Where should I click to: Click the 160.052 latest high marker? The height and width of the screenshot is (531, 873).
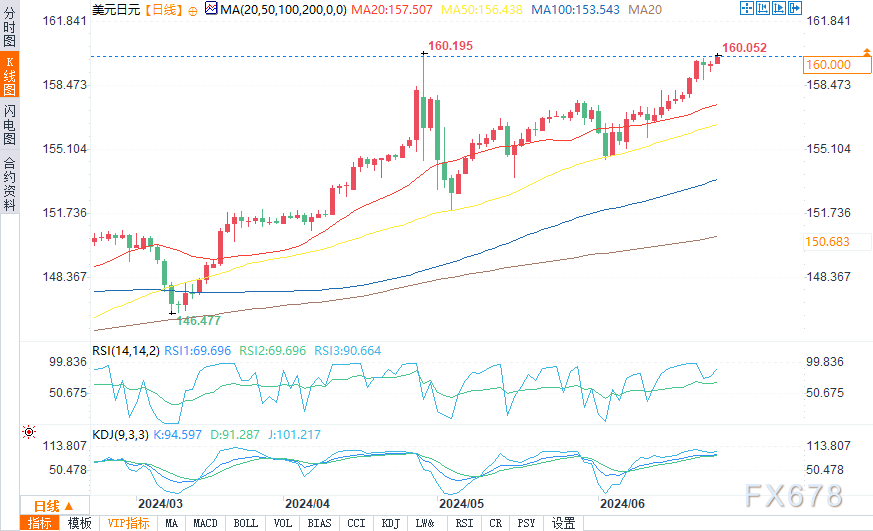(x=744, y=48)
